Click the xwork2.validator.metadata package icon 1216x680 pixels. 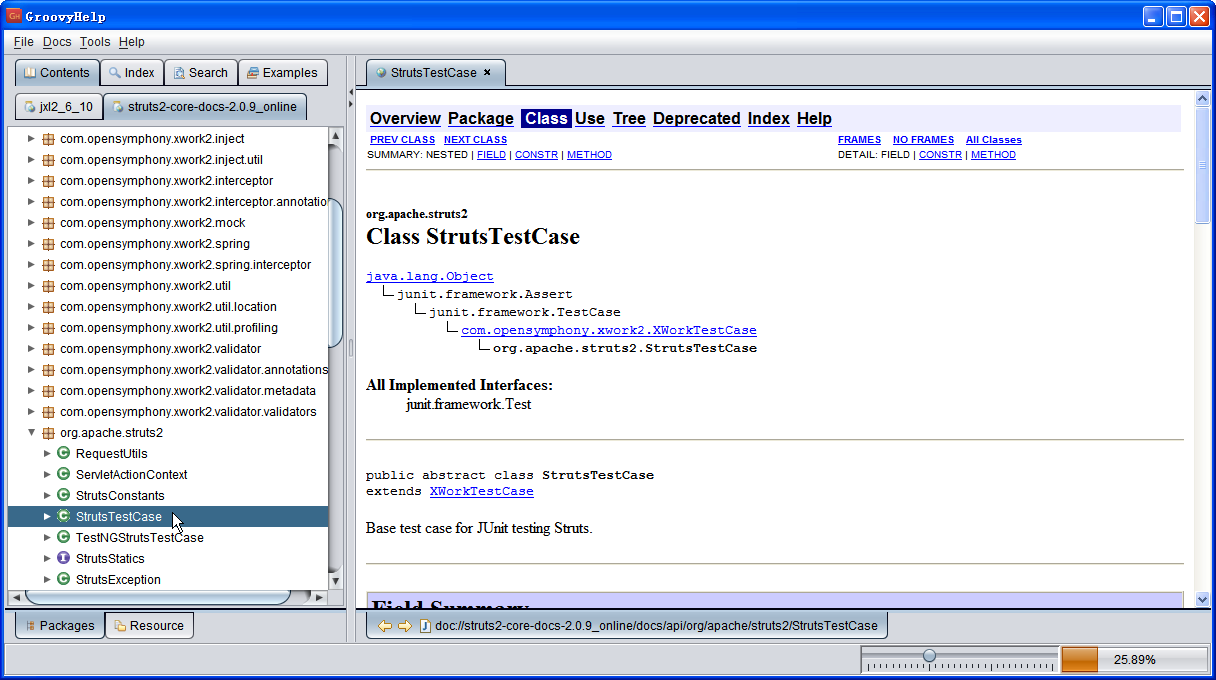[48, 391]
